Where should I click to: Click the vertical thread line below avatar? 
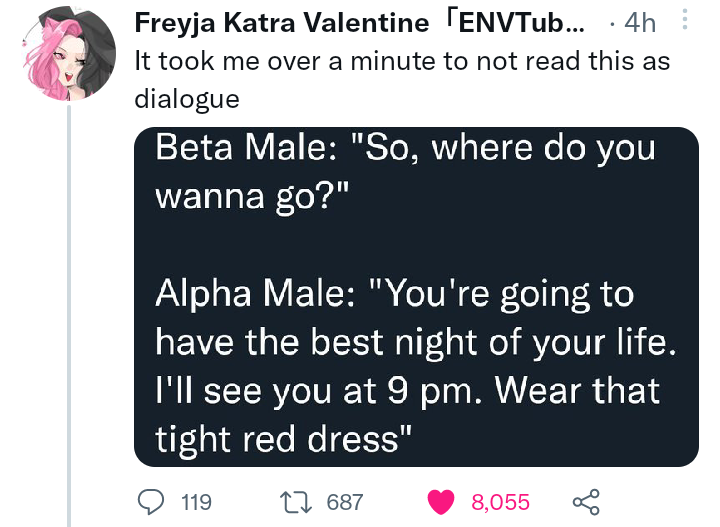pyautogui.click(x=69, y=316)
